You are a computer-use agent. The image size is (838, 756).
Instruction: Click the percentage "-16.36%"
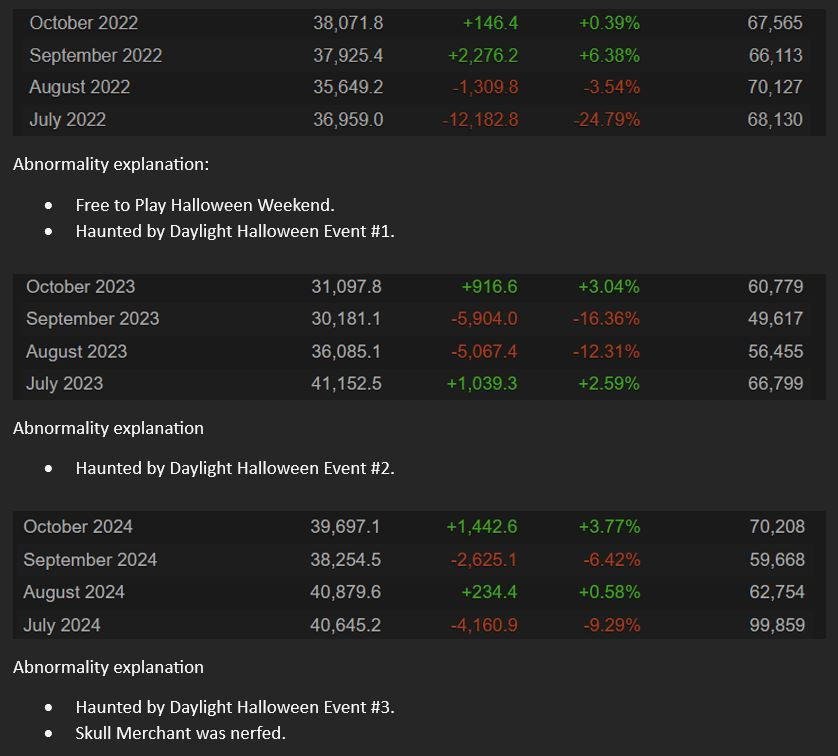606,319
